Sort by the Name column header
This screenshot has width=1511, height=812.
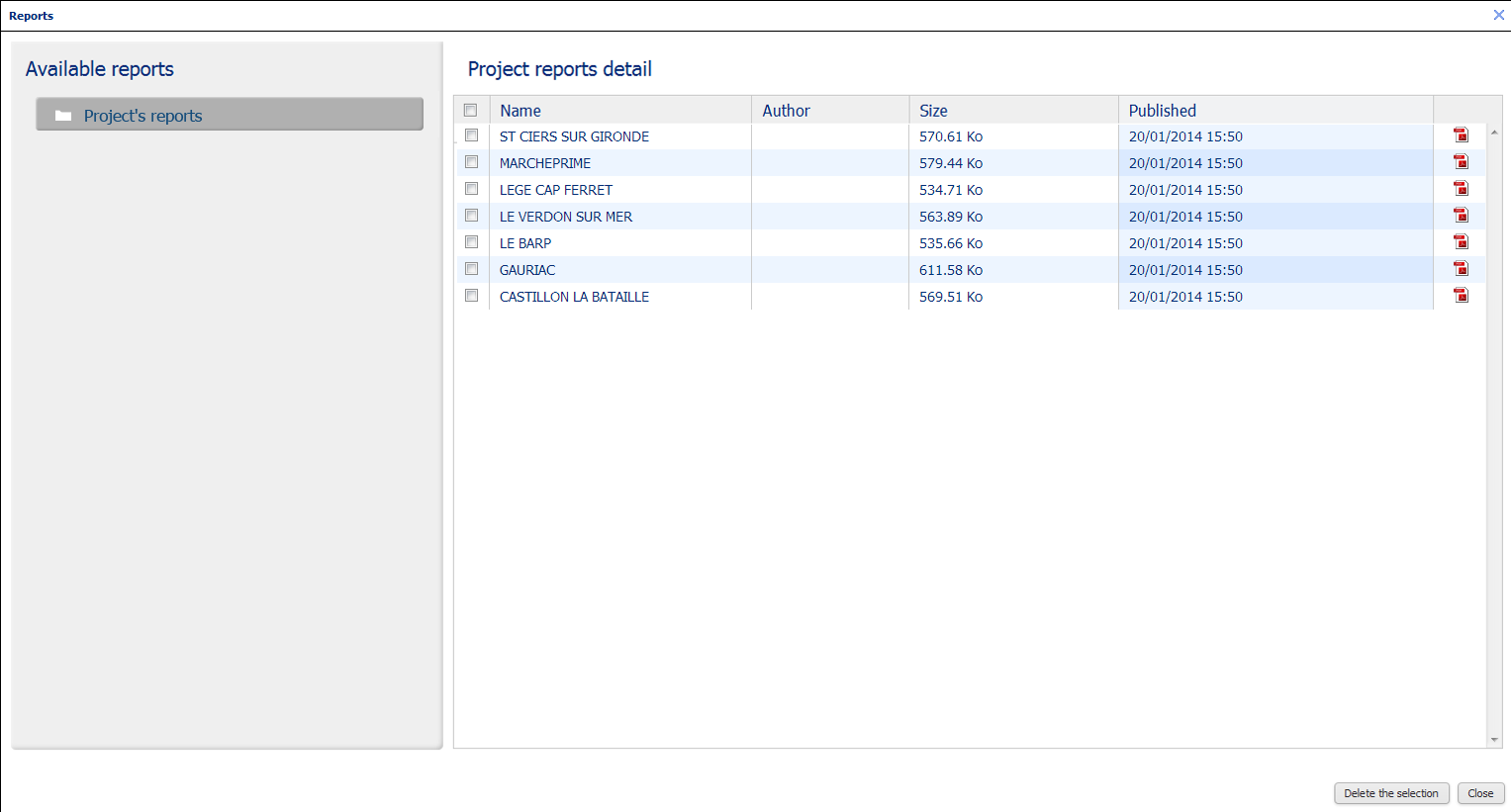(620, 110)
